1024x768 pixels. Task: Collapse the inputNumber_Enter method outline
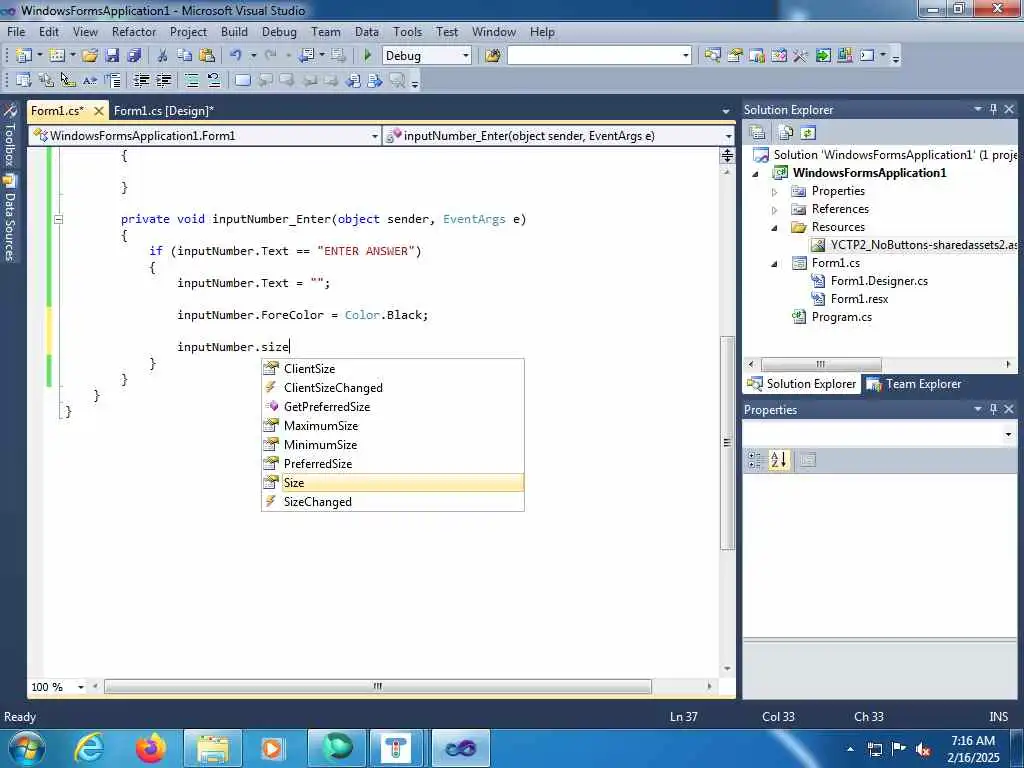coord(58,219)
